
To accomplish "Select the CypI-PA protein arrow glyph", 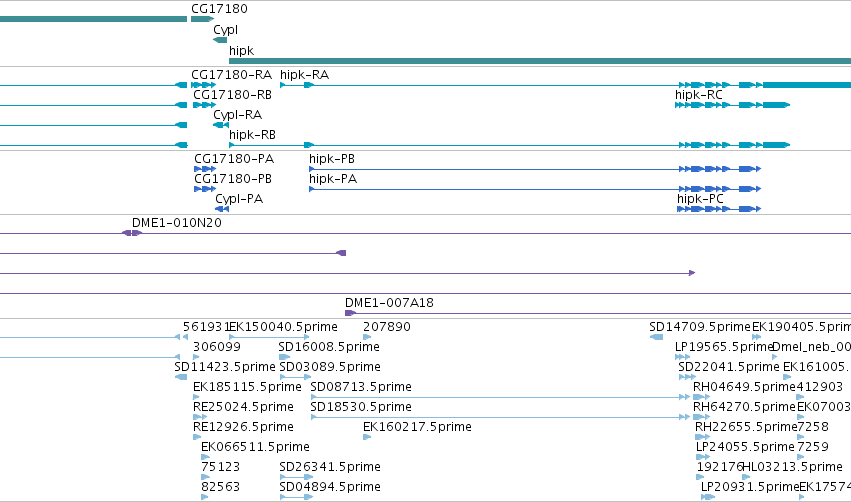I will [222, 209].
